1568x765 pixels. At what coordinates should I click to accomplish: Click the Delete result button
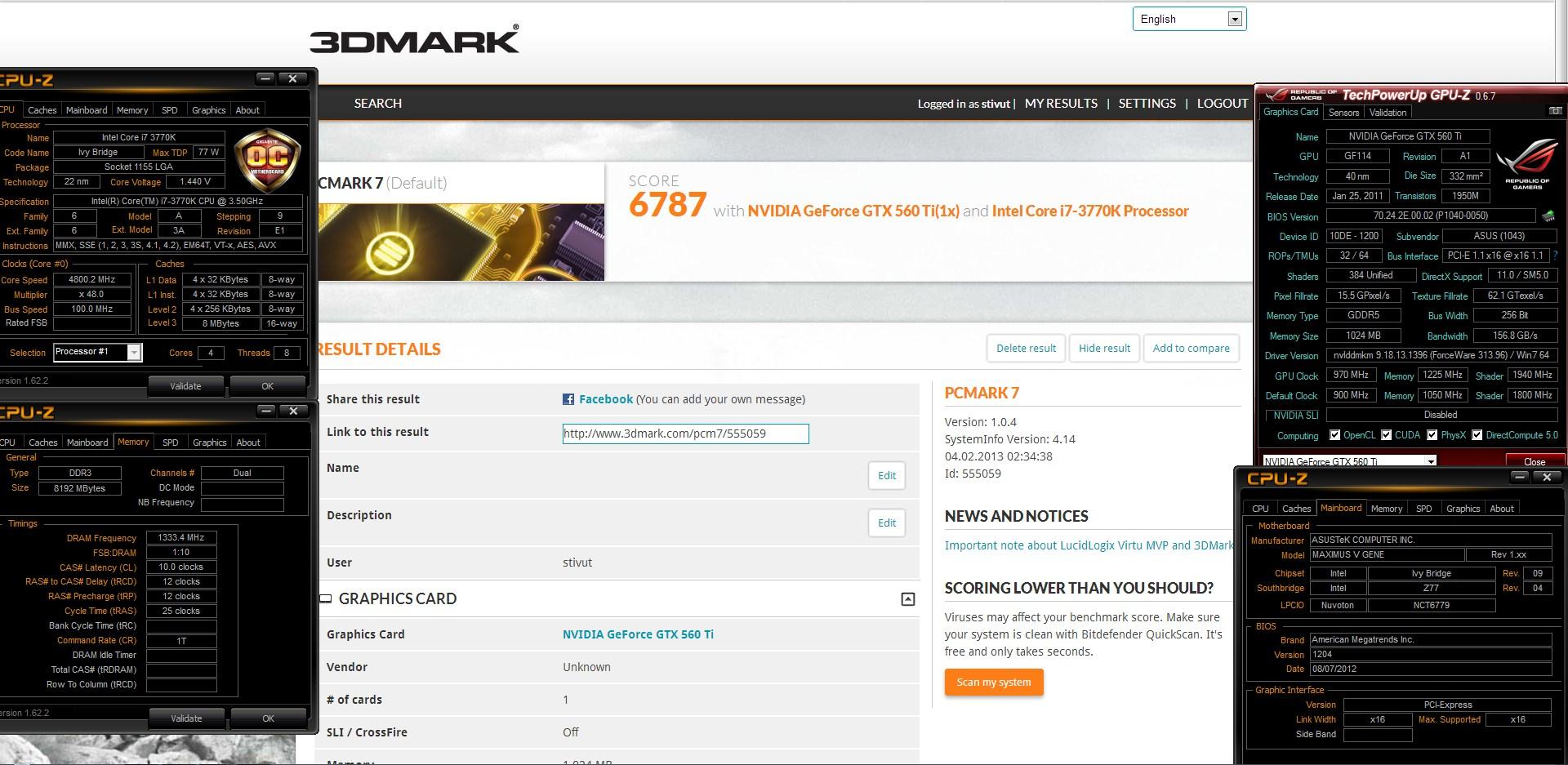coord(1026,348)
